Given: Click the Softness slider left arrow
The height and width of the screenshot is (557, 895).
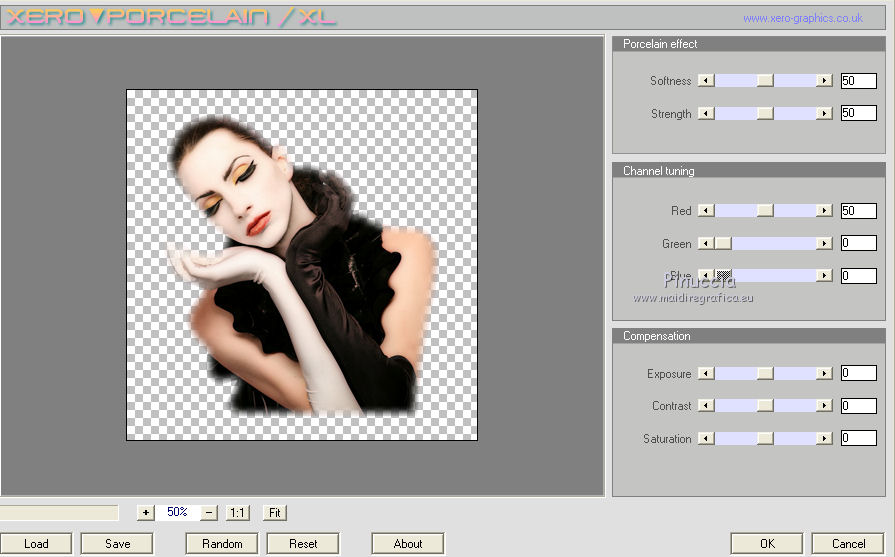Looking at the screenshot, I should pos(706,81).
